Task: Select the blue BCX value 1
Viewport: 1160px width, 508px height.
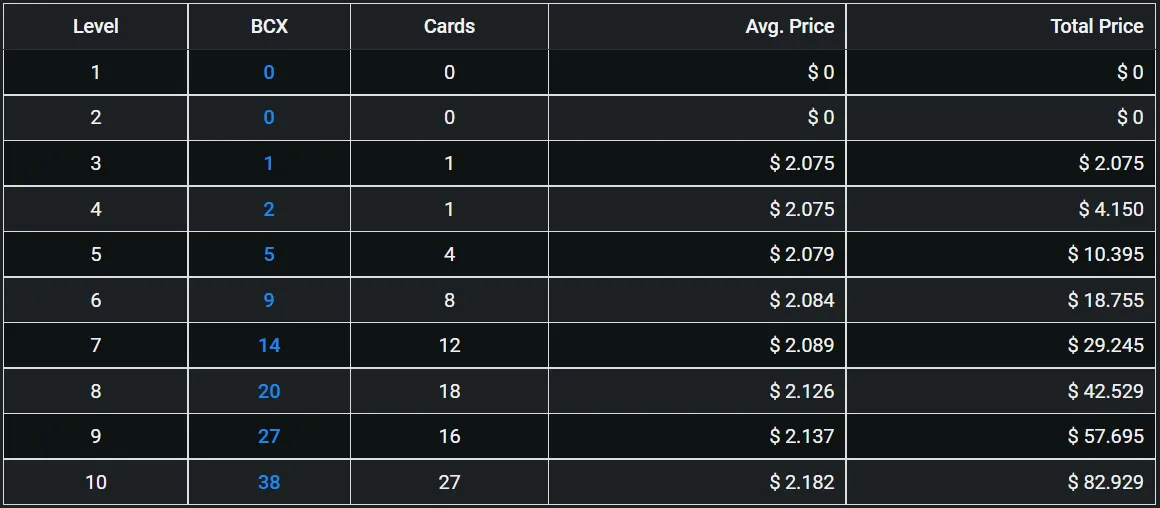Action: pyautogui.click(x=269, y=163)
